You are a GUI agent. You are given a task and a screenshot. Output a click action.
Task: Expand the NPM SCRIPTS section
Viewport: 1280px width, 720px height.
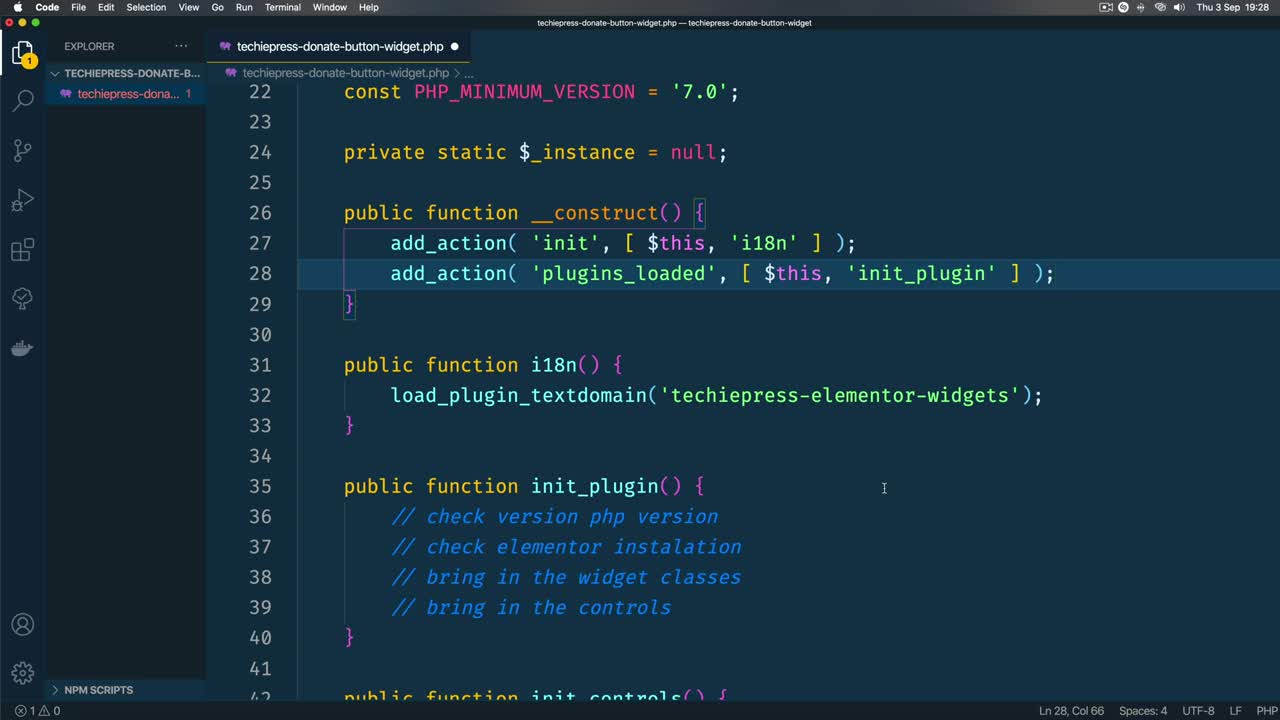[x=126, y=690]
